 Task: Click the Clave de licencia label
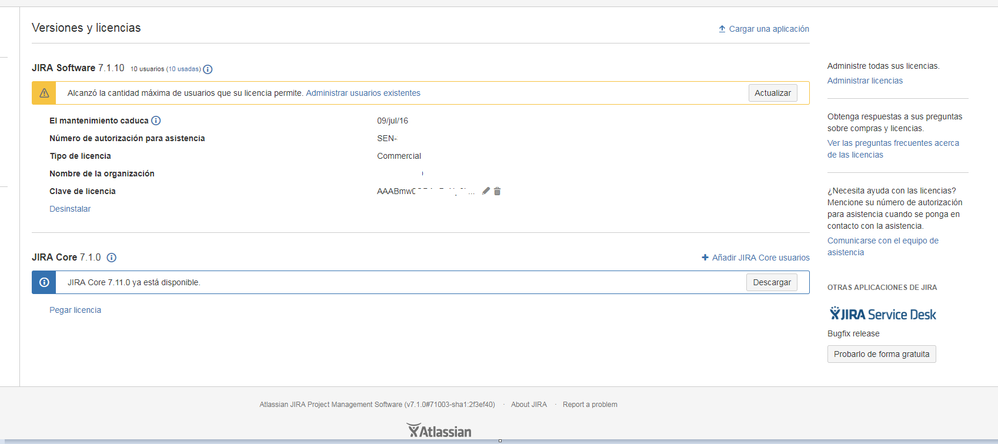[82, 191]
